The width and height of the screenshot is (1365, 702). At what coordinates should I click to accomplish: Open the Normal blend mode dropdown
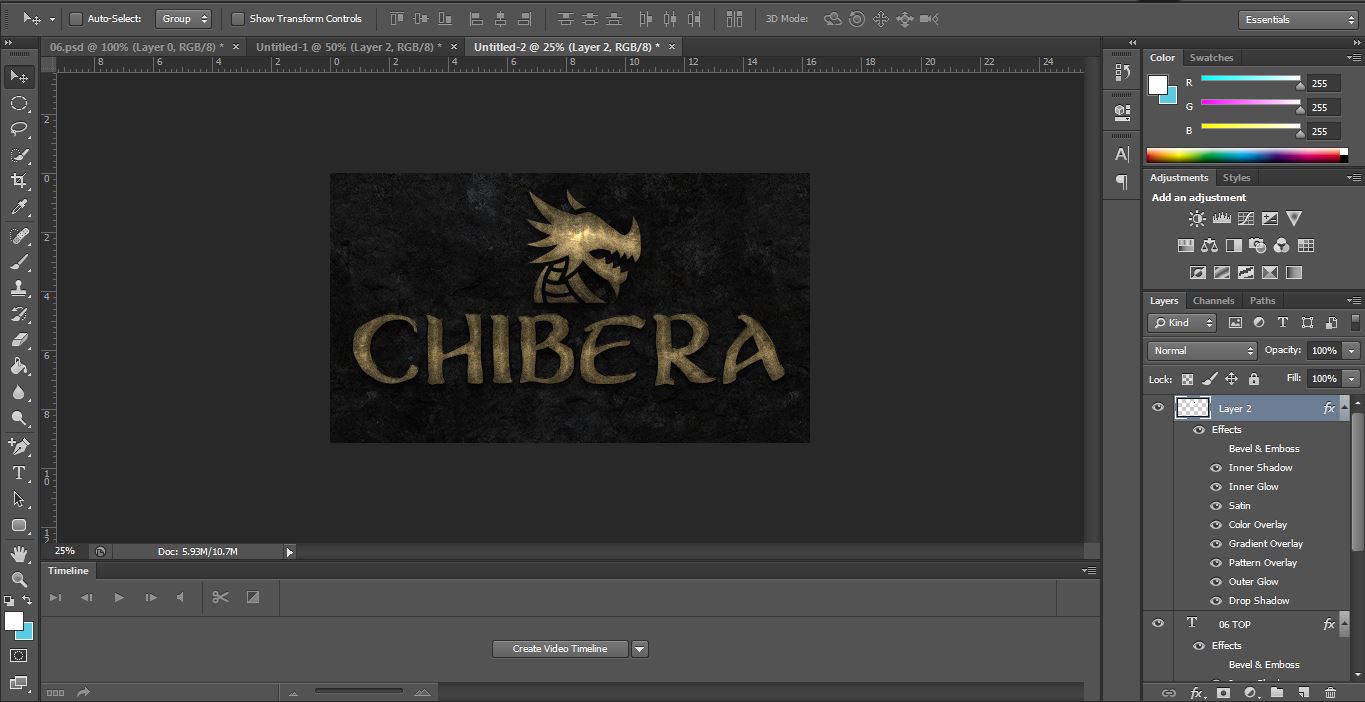pyautogui.click(x=1202, y=351)
